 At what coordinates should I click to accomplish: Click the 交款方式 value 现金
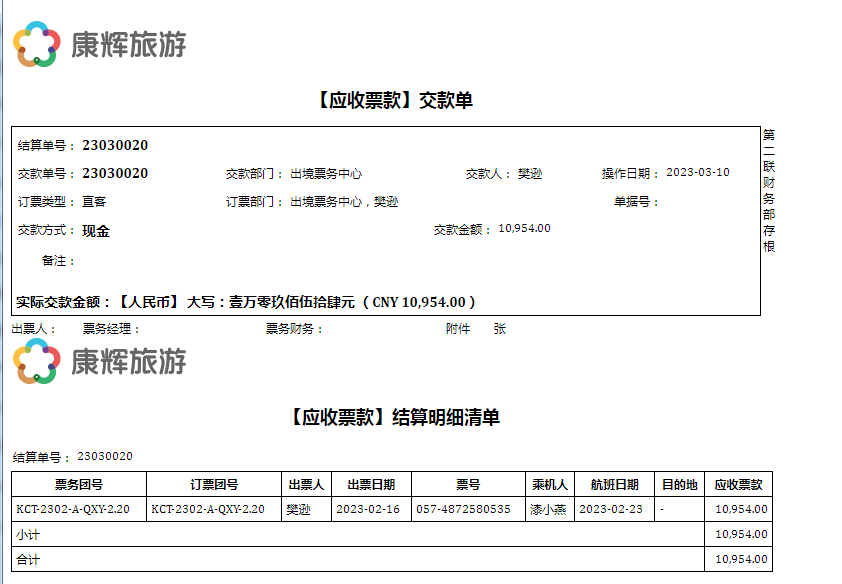(96, 230)
